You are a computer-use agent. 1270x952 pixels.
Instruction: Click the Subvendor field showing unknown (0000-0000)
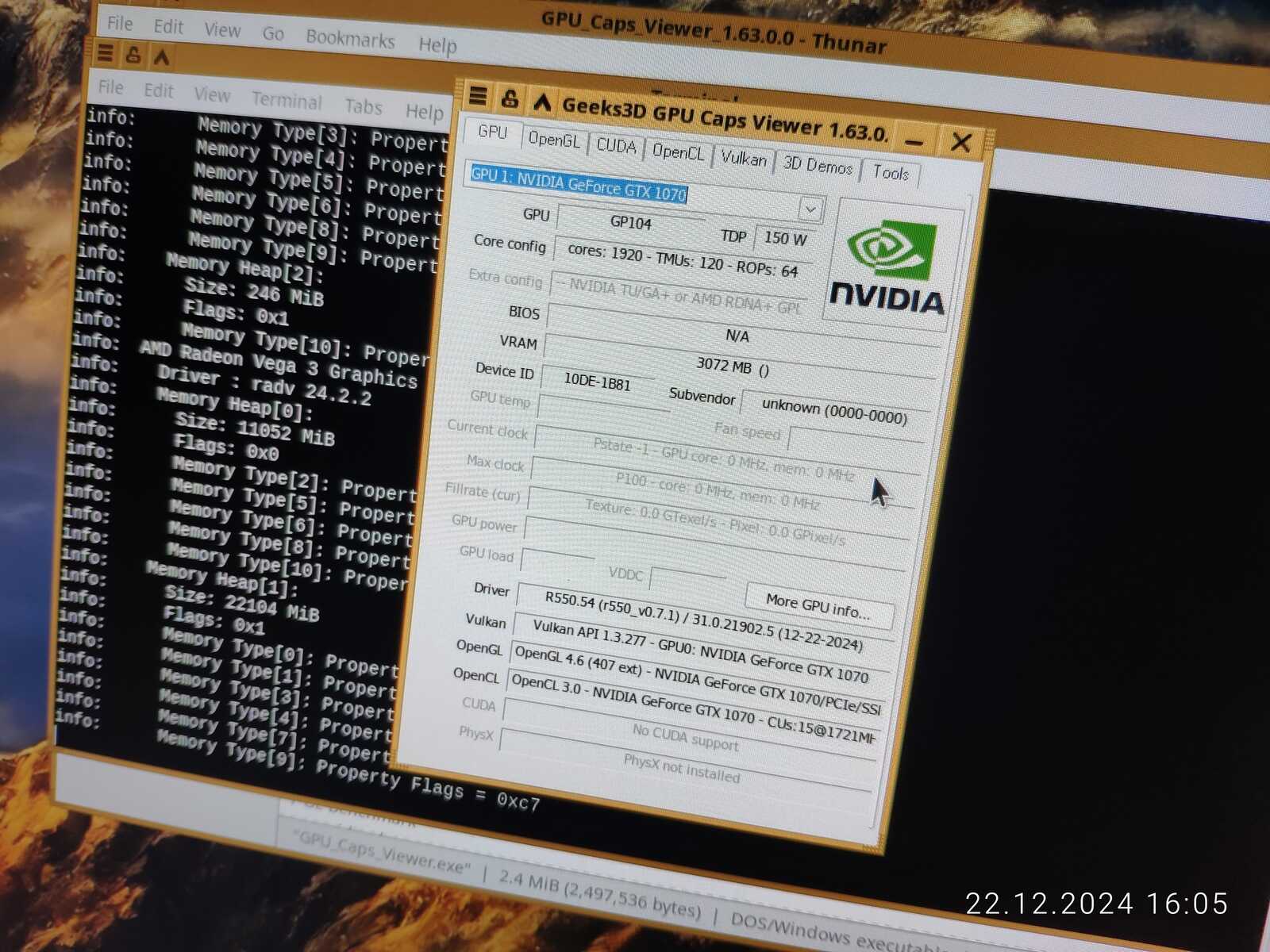tap(833, 411)
